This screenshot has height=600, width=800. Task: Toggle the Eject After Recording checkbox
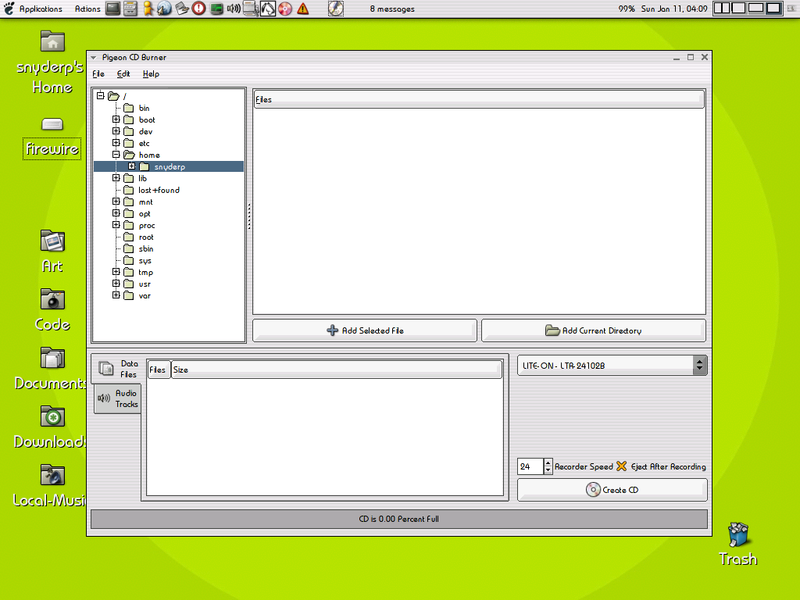(x=621, y=466)
